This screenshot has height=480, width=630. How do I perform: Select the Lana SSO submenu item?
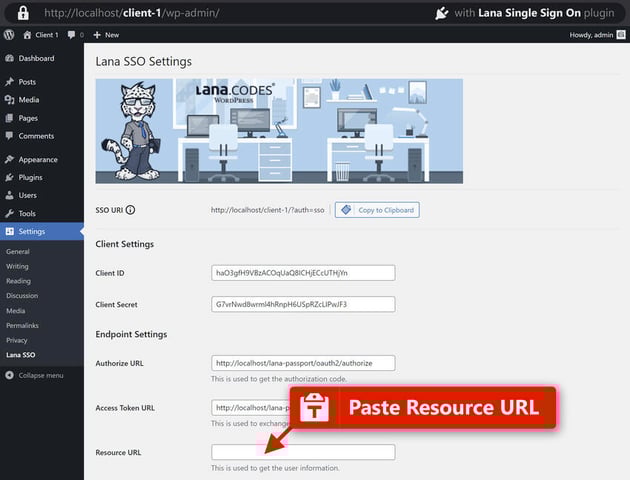click(21, 355)
